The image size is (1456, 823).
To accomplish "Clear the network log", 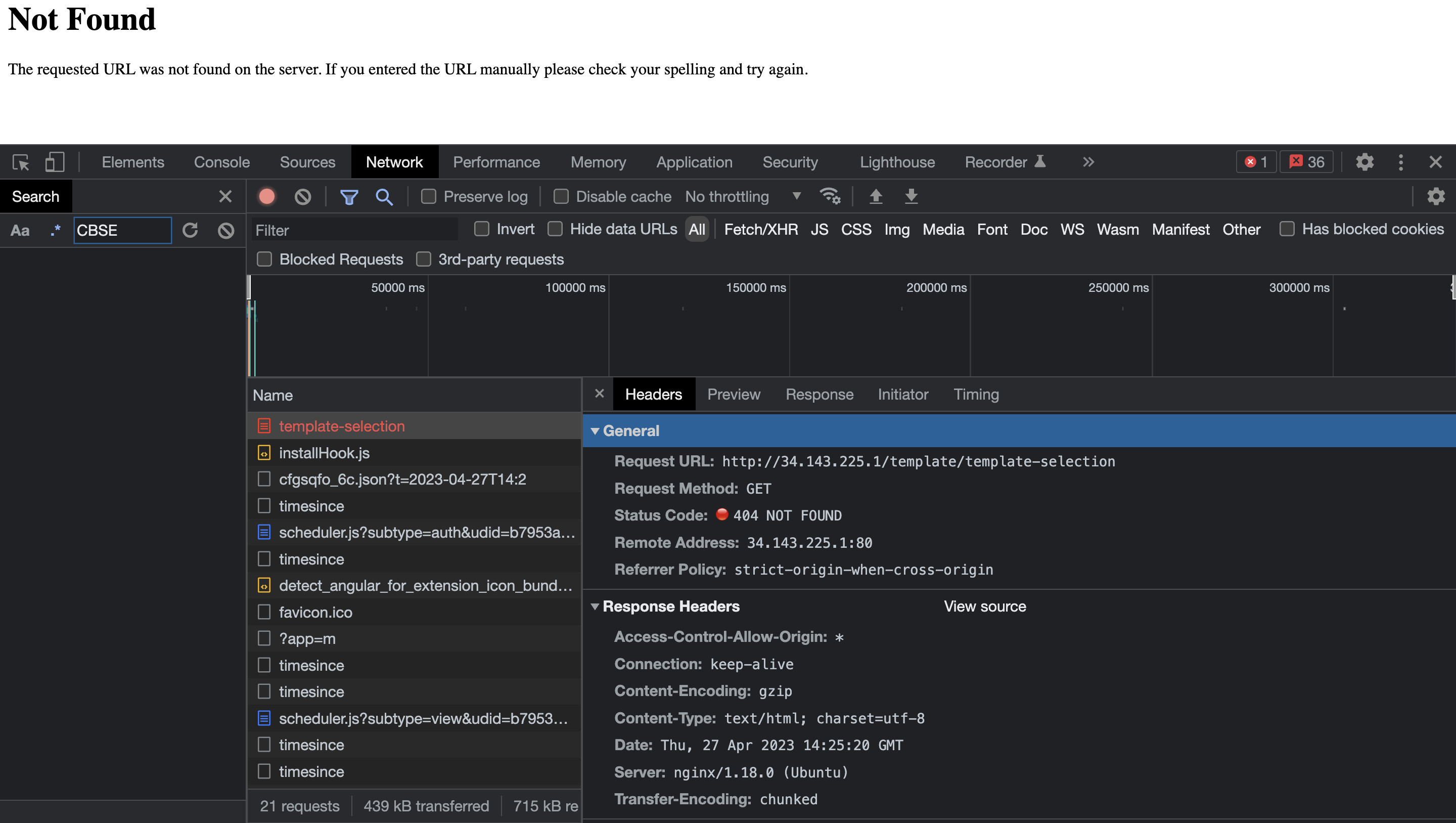I will click(x=303, y=196).
